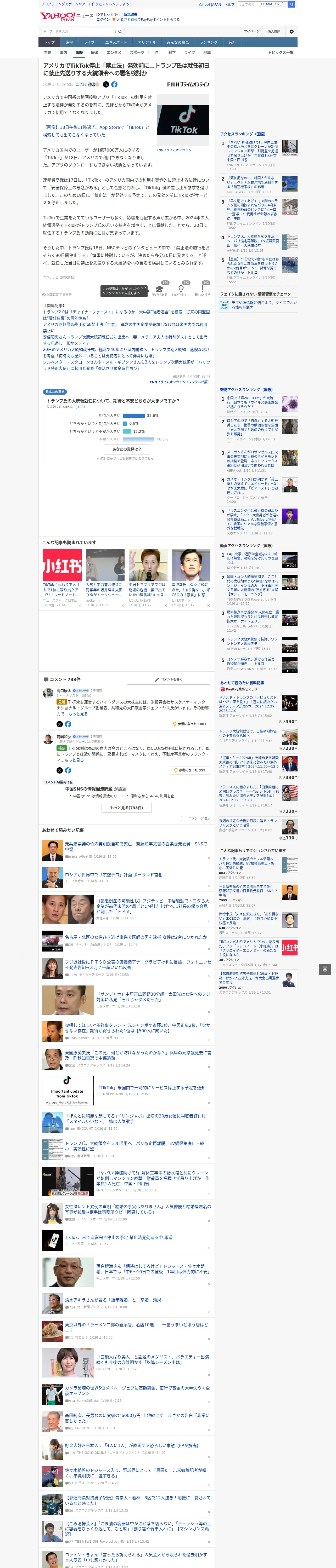336x1568 pixels.
Task: Open 購入履歴 link
Action: pyautogui.click(x=274, y=31)
